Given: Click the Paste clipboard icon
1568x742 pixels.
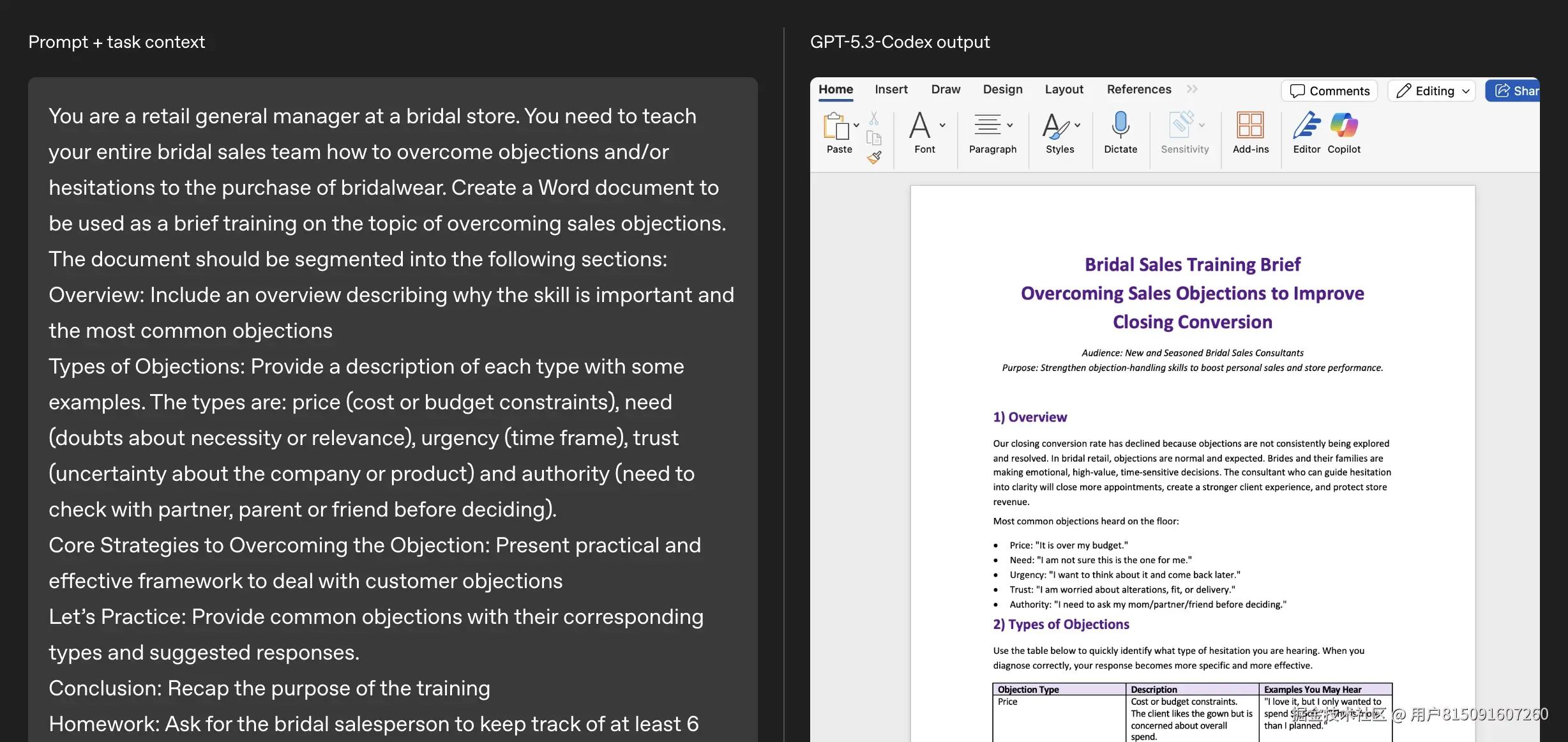Looking at the screenshot, I should coord(836,126).
